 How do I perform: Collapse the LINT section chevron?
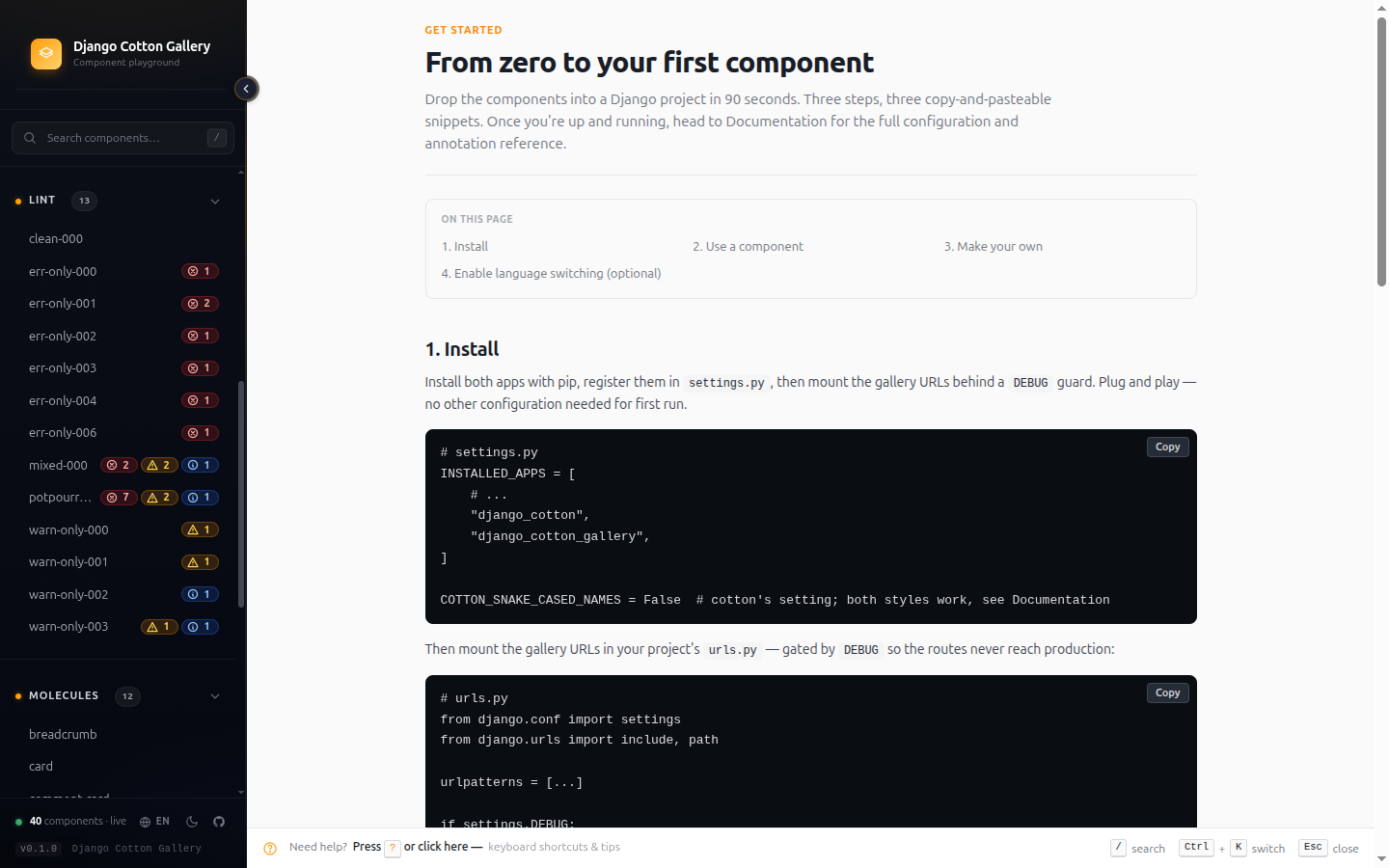click(215, 202)
